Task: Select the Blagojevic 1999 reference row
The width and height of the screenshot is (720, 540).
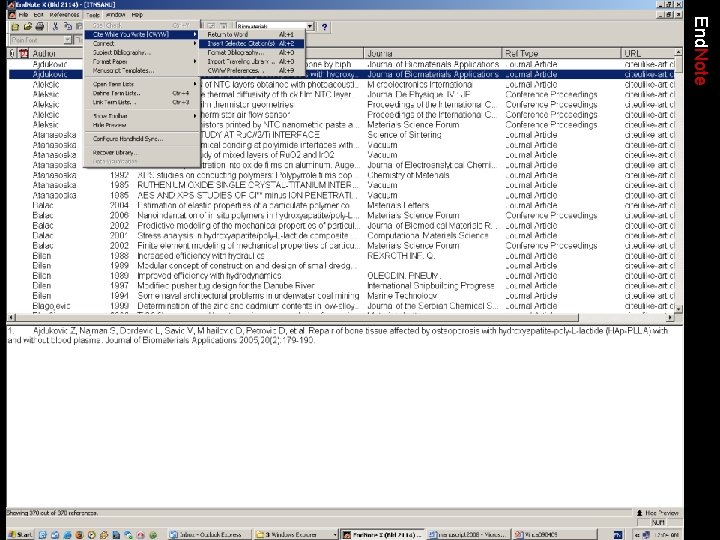Action: point(341,306)
